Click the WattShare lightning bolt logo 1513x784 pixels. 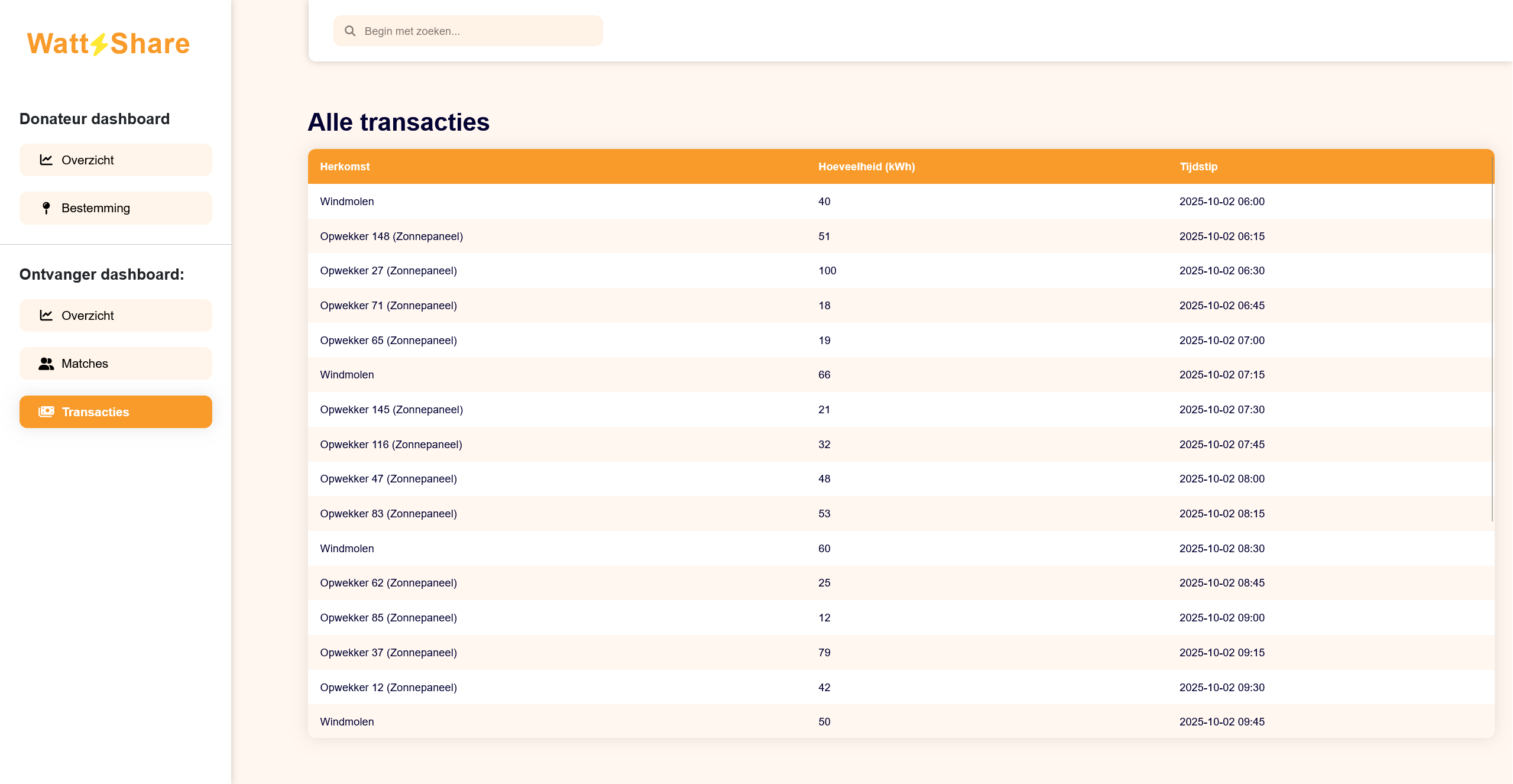(x=99, y=44)
